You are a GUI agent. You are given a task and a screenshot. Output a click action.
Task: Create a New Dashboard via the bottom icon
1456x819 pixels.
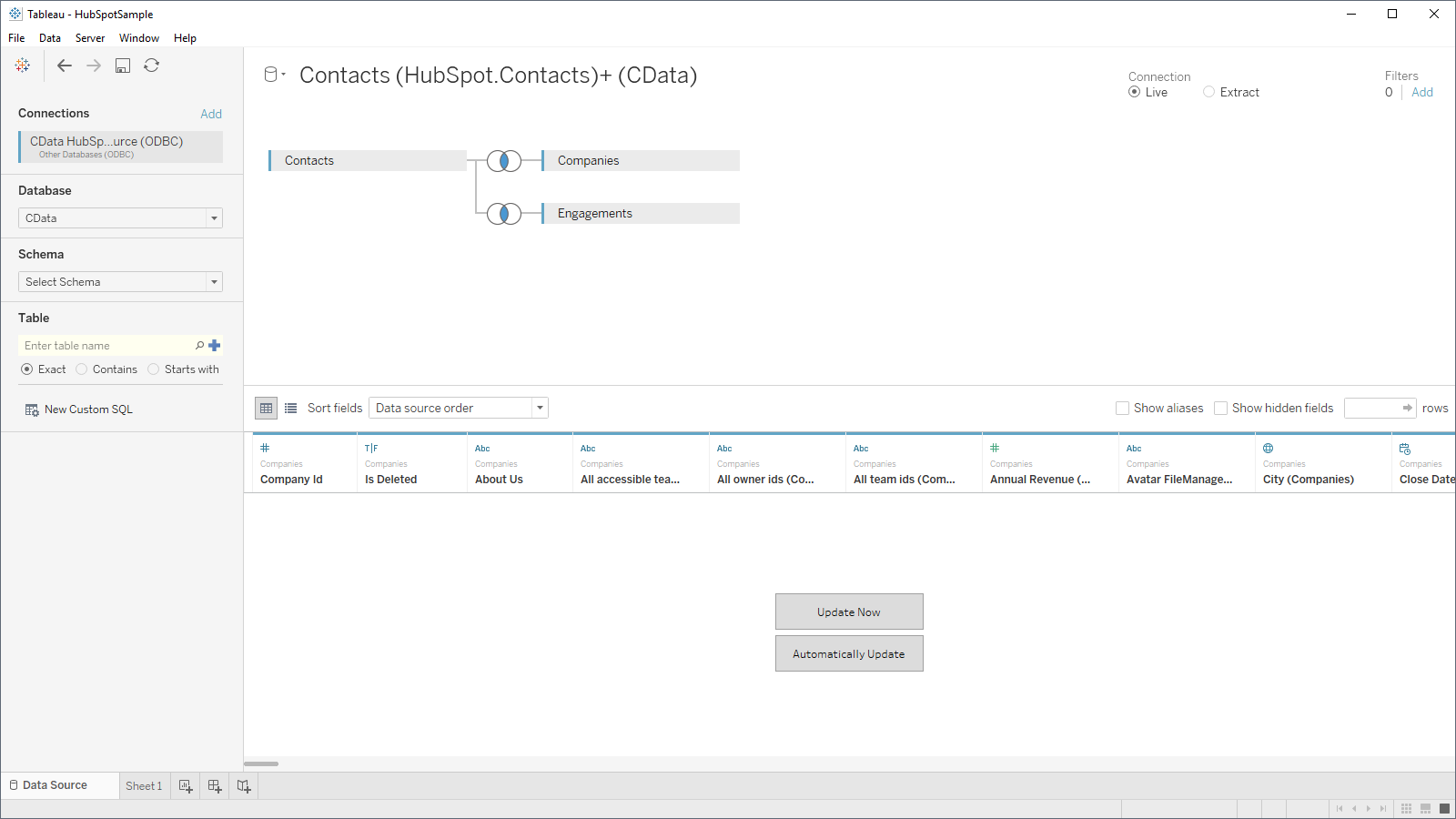coord(214,785)
